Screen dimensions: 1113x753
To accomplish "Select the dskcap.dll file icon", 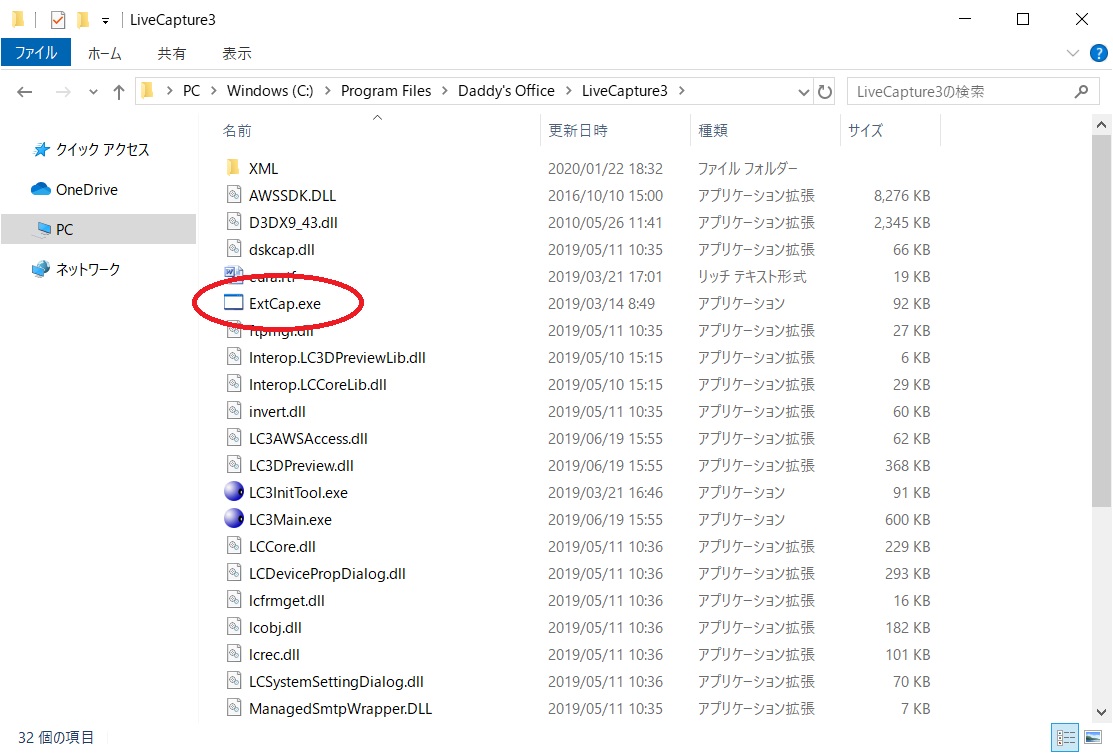I will click(234, 248).
